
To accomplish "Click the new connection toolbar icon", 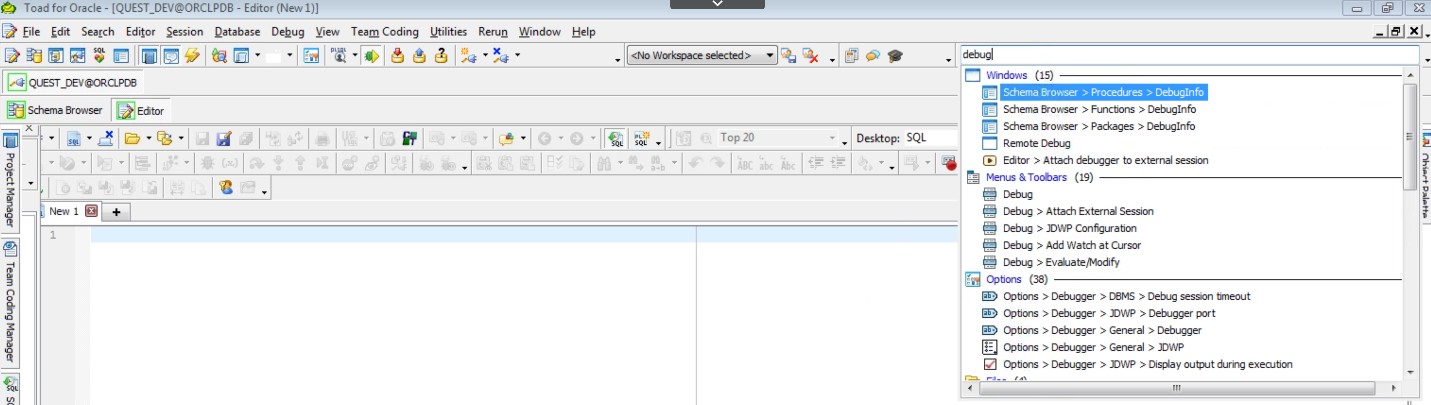I will point(469,56).
